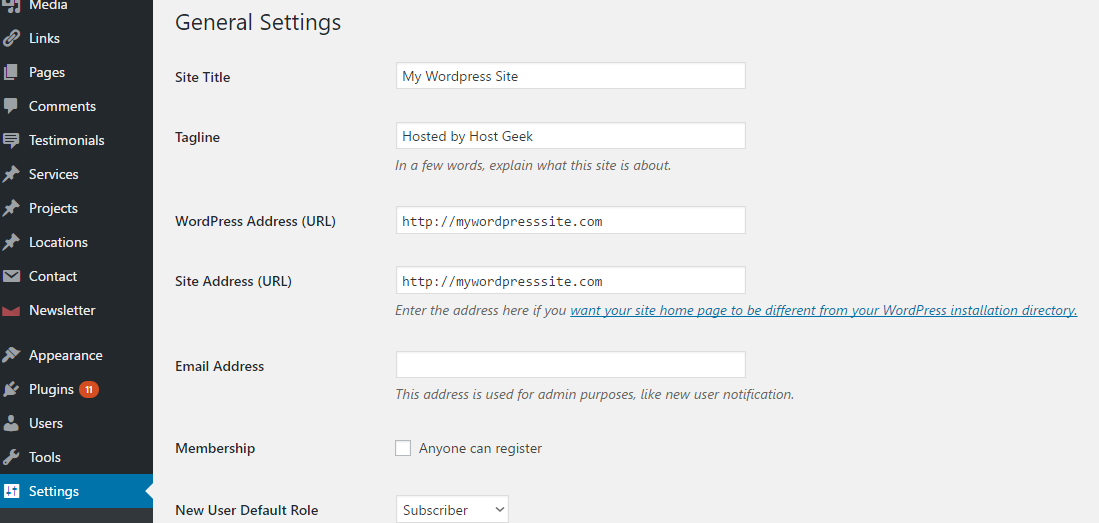Open the New User Default Role dropdown
The image size is (1099, 523).
point(452,510)
